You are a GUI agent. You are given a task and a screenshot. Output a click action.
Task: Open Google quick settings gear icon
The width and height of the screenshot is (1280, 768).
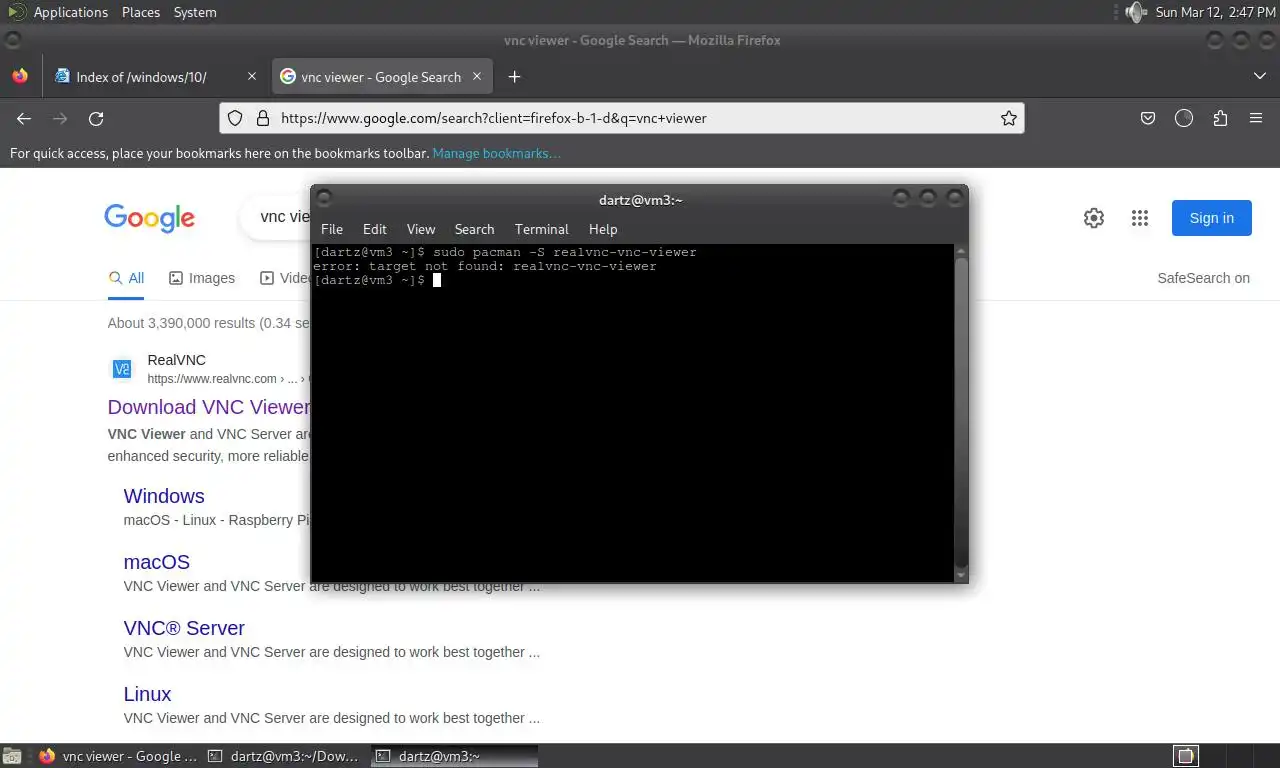tap(1094, 218)
